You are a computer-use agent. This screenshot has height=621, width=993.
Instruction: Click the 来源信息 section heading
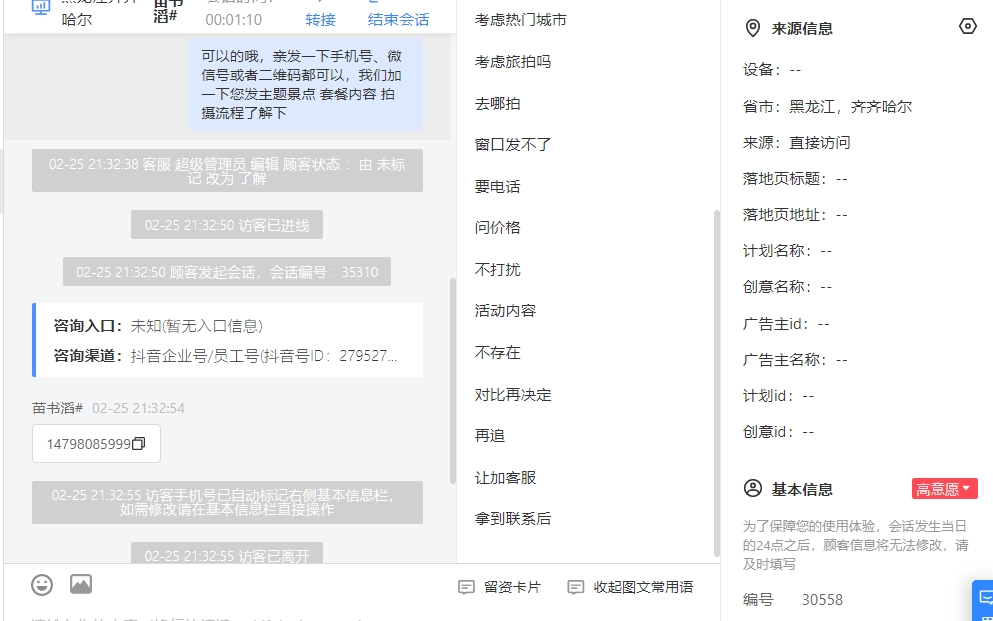(802, 28)
